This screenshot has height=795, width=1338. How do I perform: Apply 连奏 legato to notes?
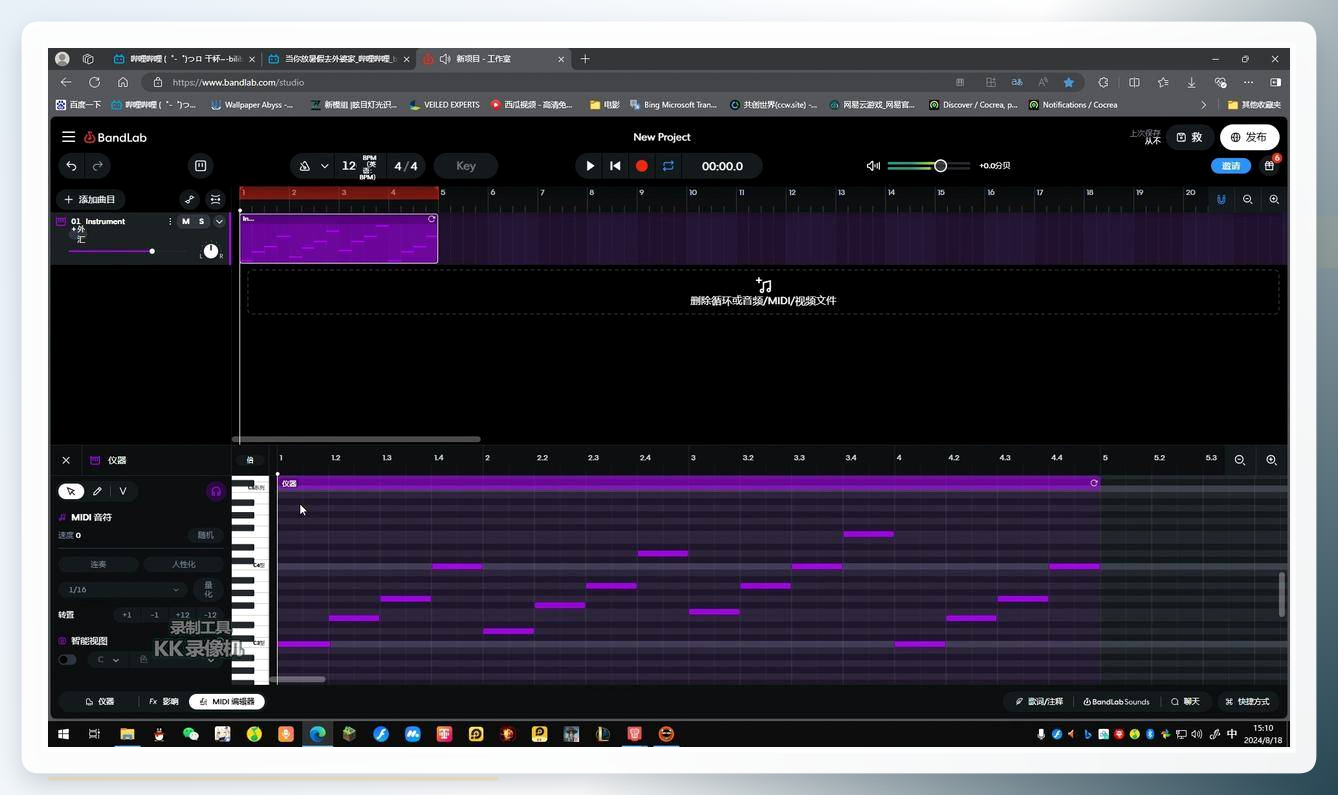pos(98,564)
